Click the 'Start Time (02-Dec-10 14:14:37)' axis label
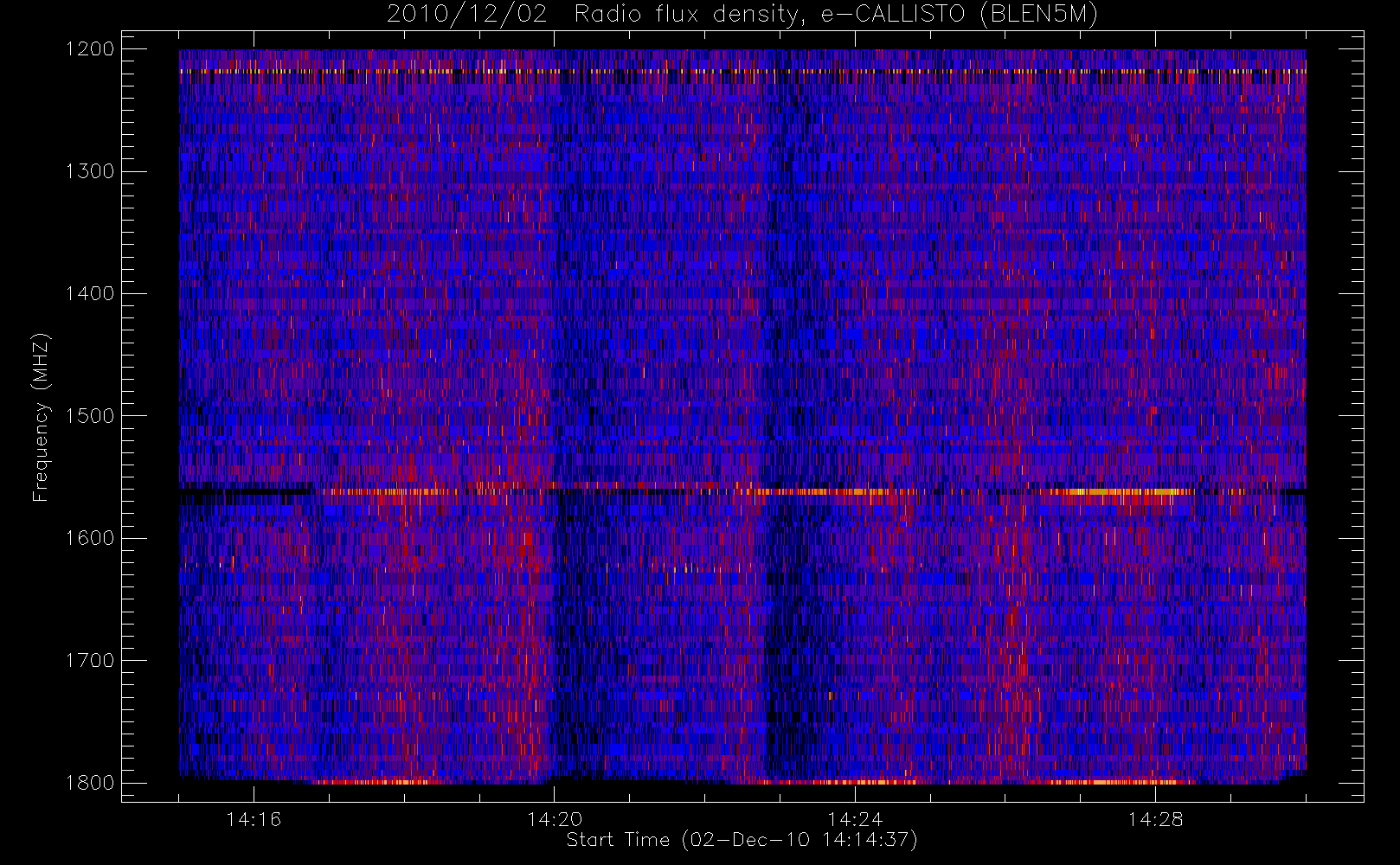Screen dimensions: 1400x865 point(742,840)
